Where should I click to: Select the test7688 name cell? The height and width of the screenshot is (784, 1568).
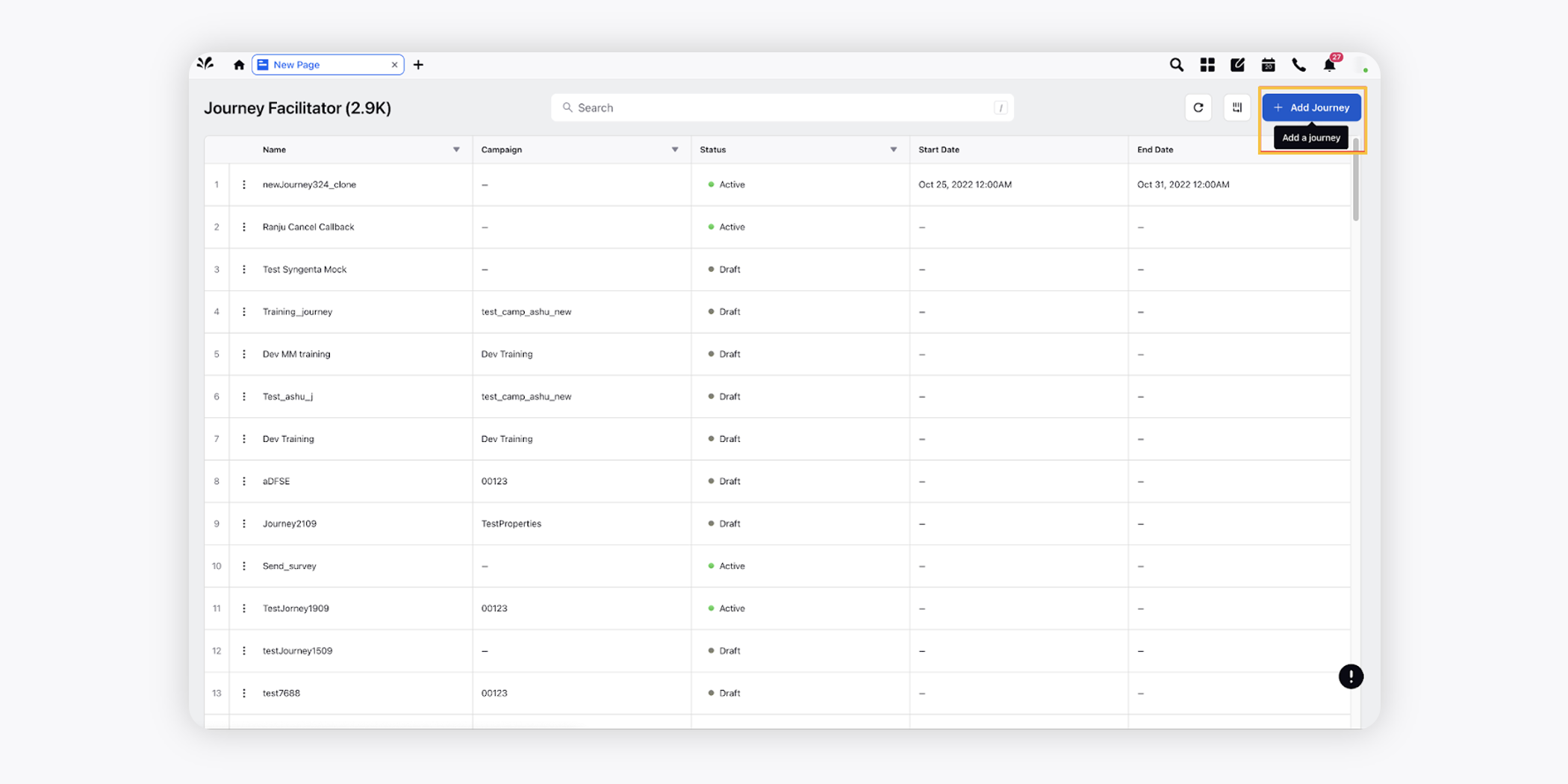(x=281, y=693)
